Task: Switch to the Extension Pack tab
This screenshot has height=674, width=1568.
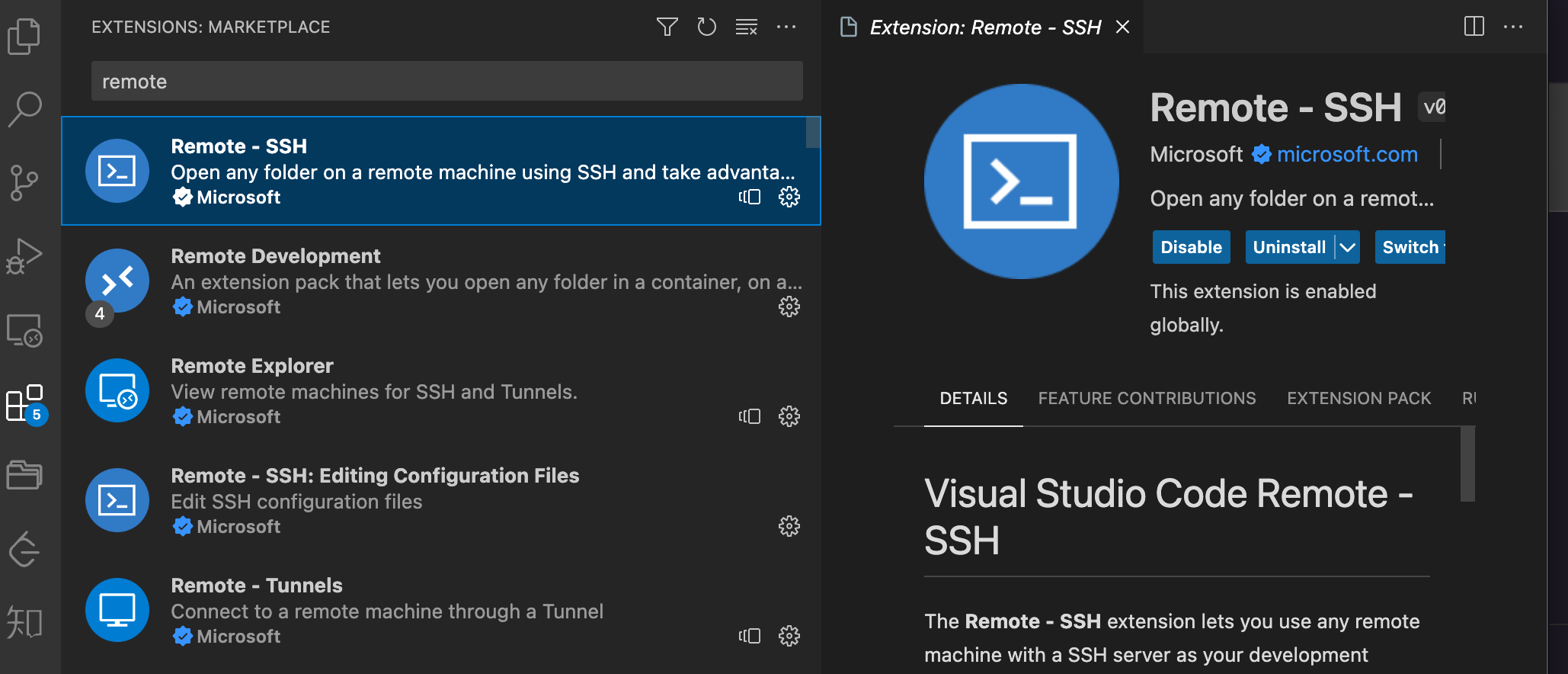Action: pos(1358,398)
